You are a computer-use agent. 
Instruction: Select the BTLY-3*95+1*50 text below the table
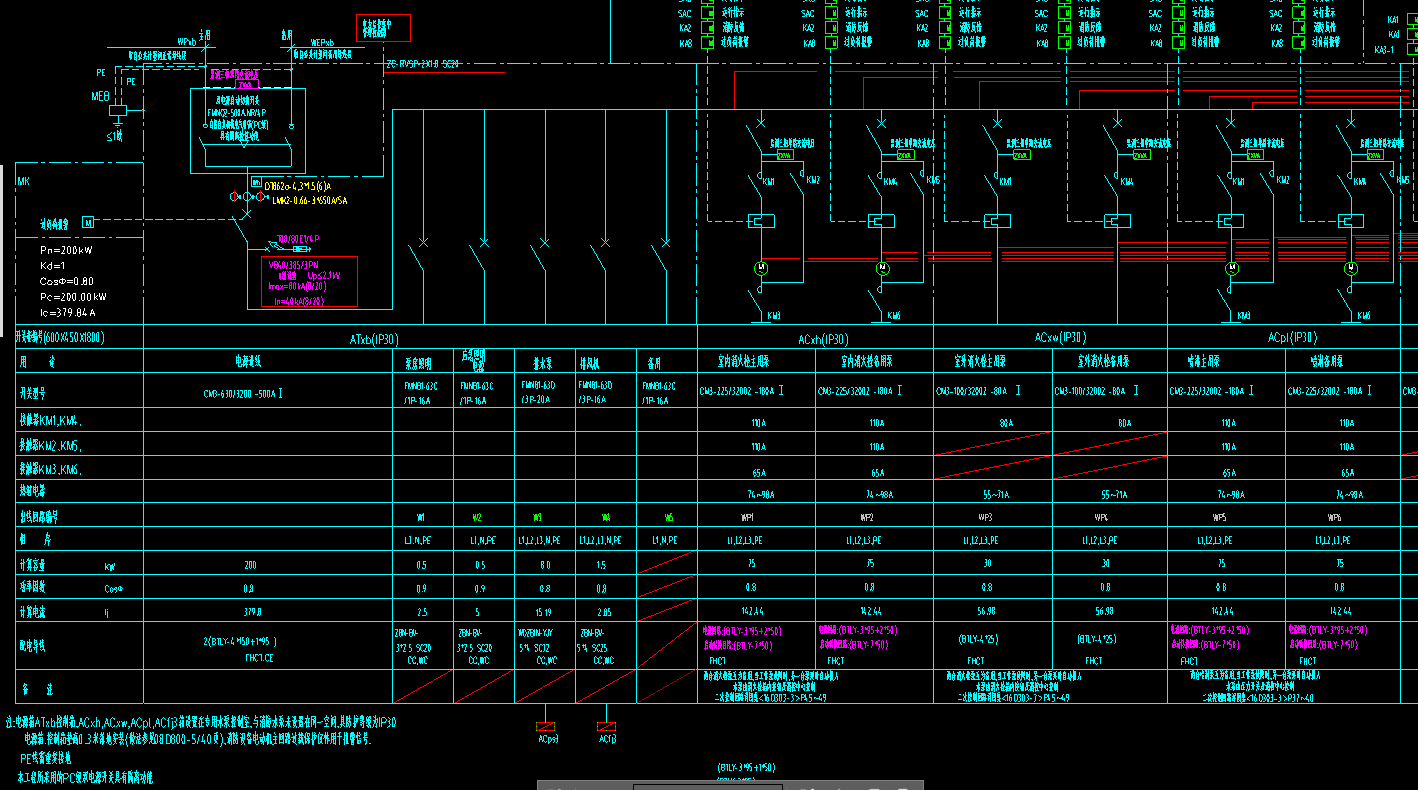pos(745,768)
